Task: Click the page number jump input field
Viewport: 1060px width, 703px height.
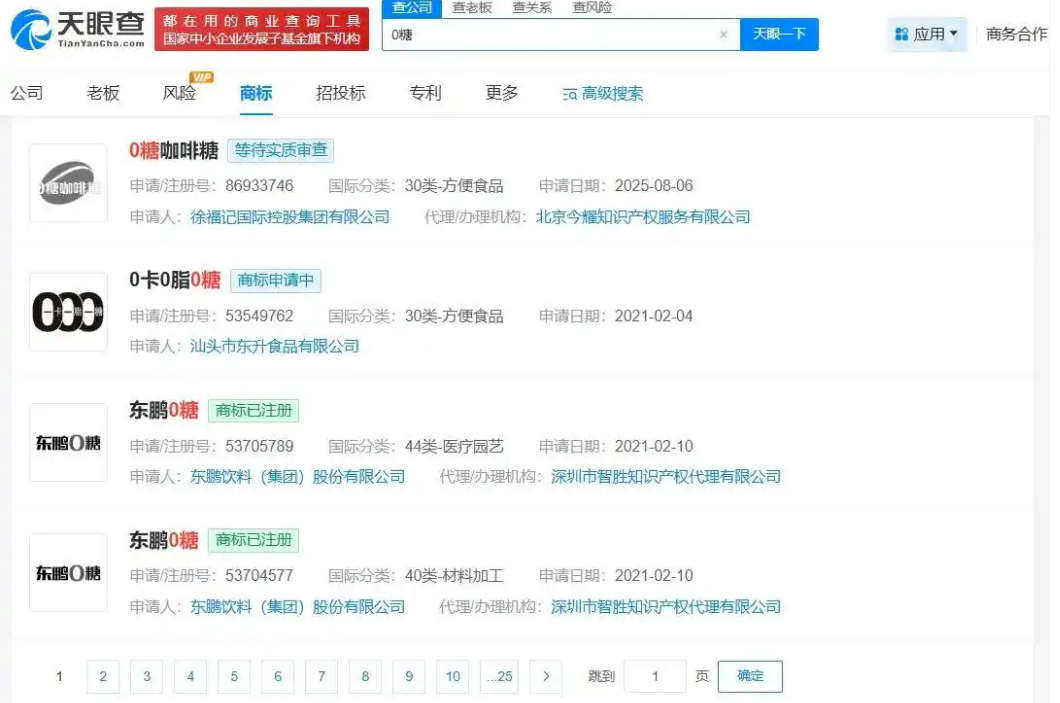Action: coord(655,677)
